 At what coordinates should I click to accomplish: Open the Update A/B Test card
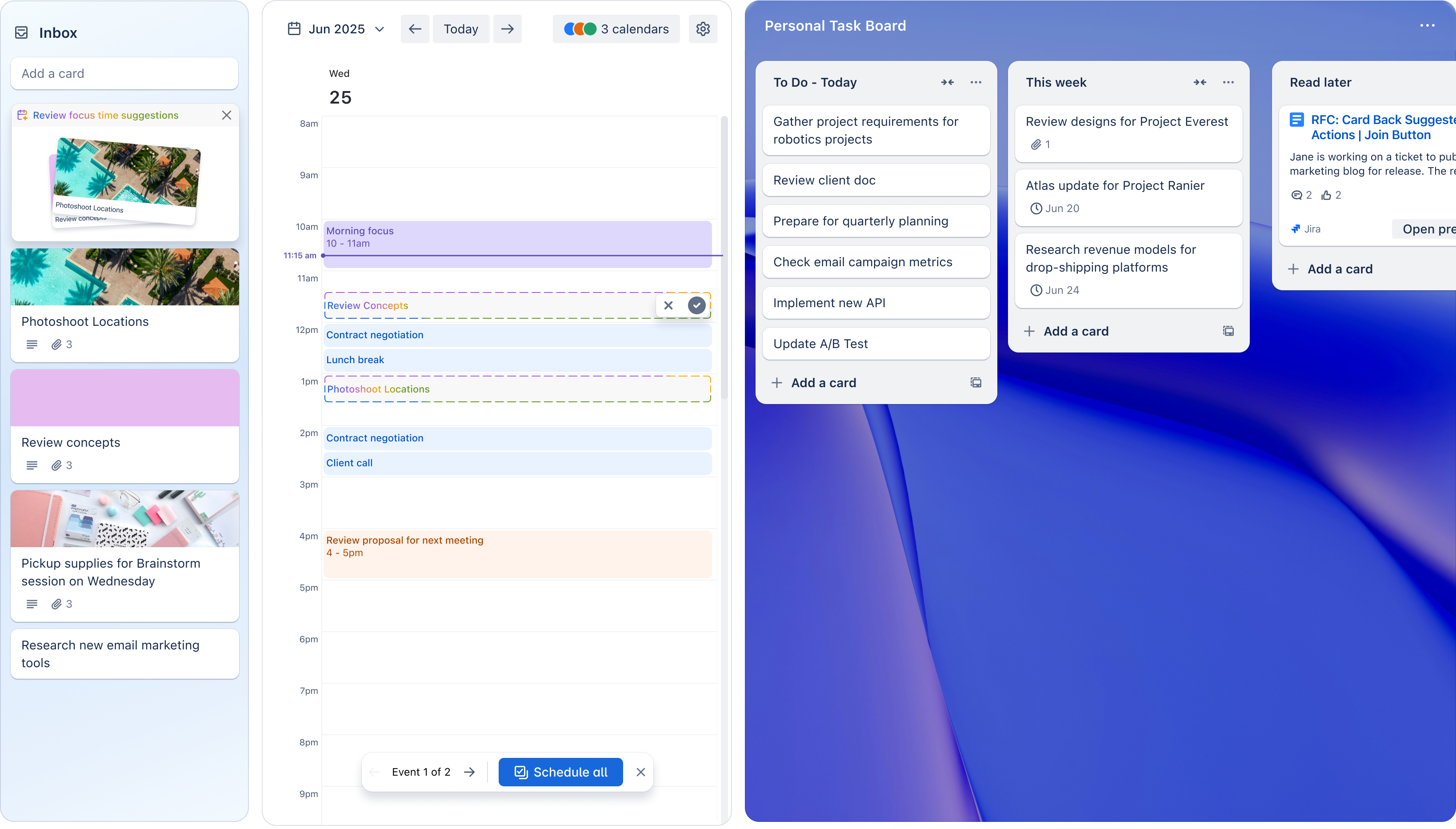click(876, 344)
